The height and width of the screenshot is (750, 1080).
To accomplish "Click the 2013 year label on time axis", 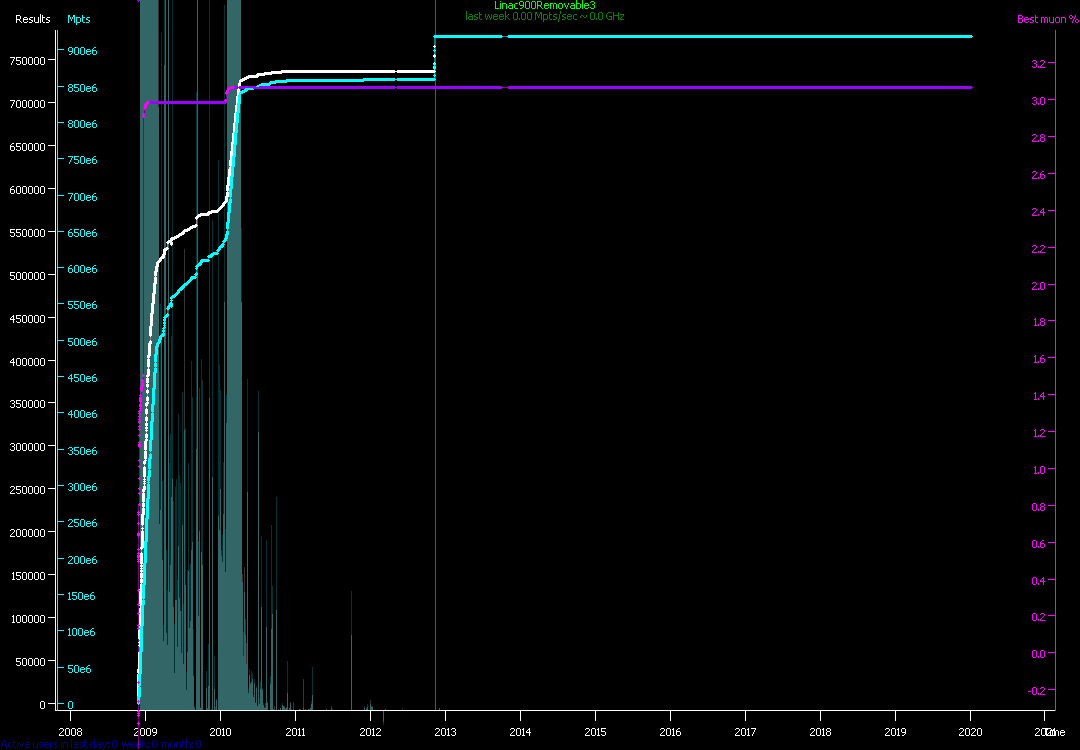I will 445,732.
